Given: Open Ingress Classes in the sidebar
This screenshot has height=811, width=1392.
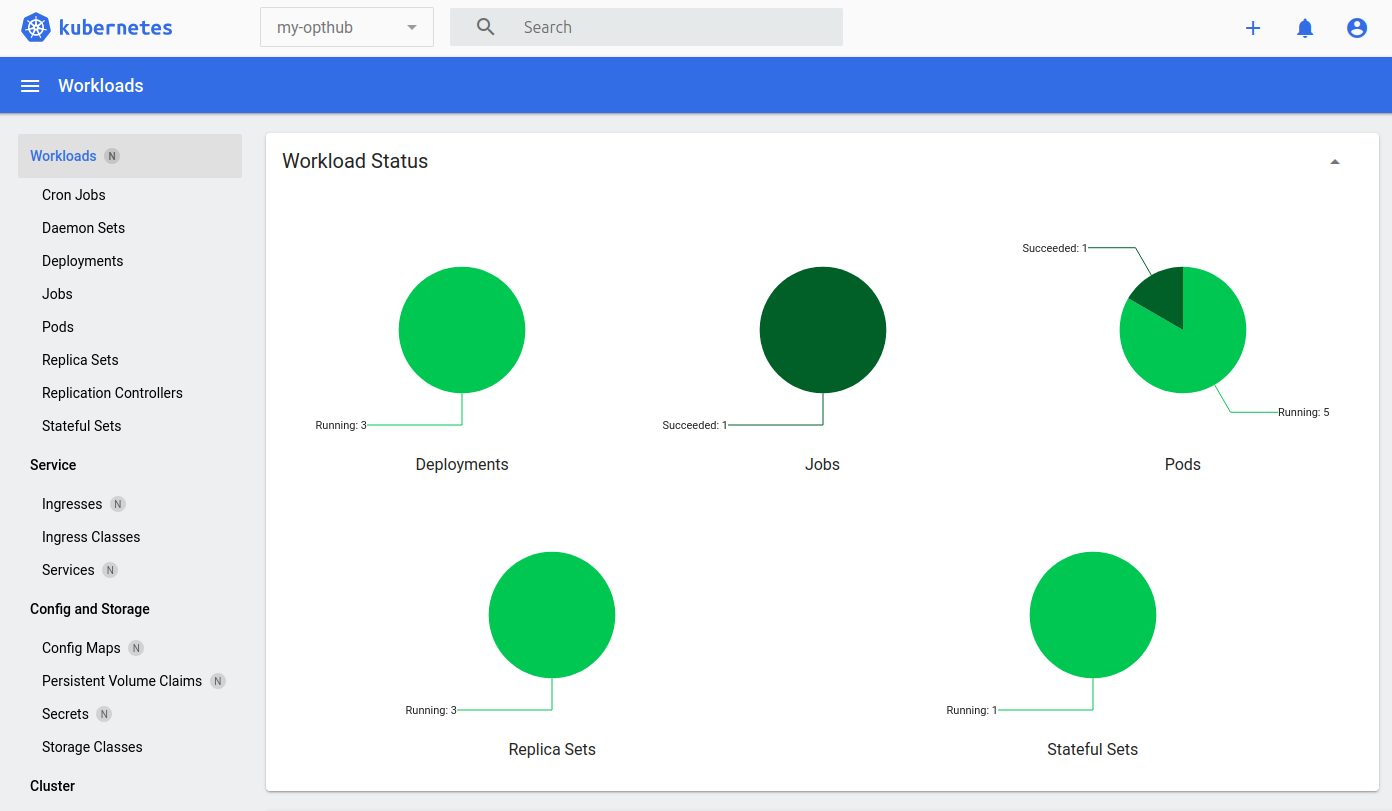Looking at the screenshot, I should coord(91,537).
